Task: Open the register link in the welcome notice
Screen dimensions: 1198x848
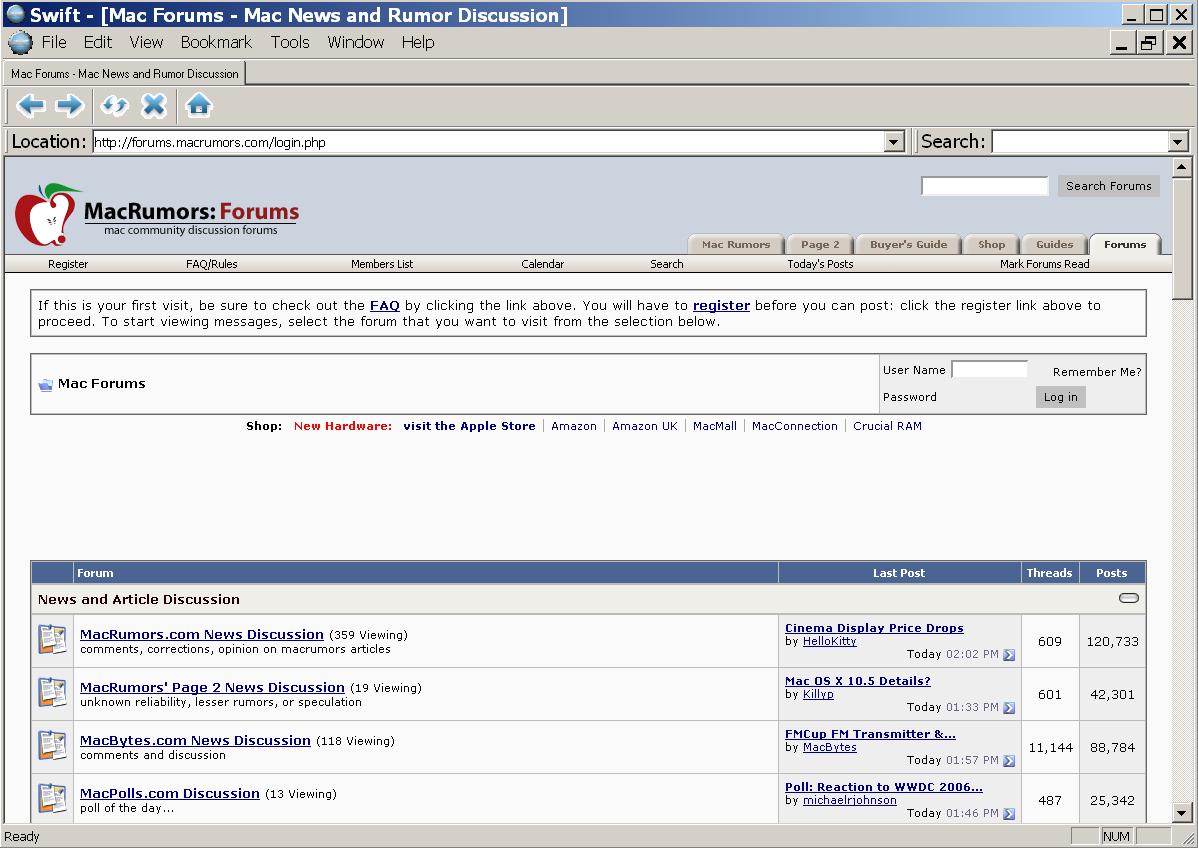Action: [x=721, y=306]
